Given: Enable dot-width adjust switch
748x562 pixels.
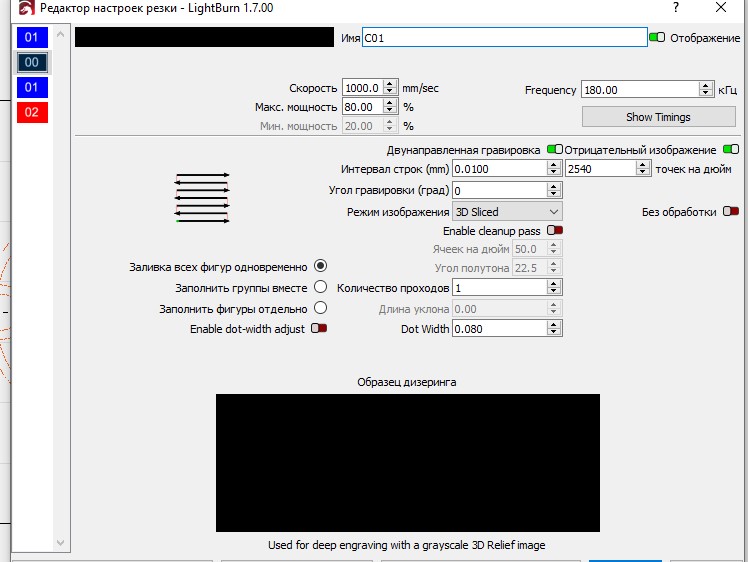Looking at the screenshot, I should pos(320,328).
